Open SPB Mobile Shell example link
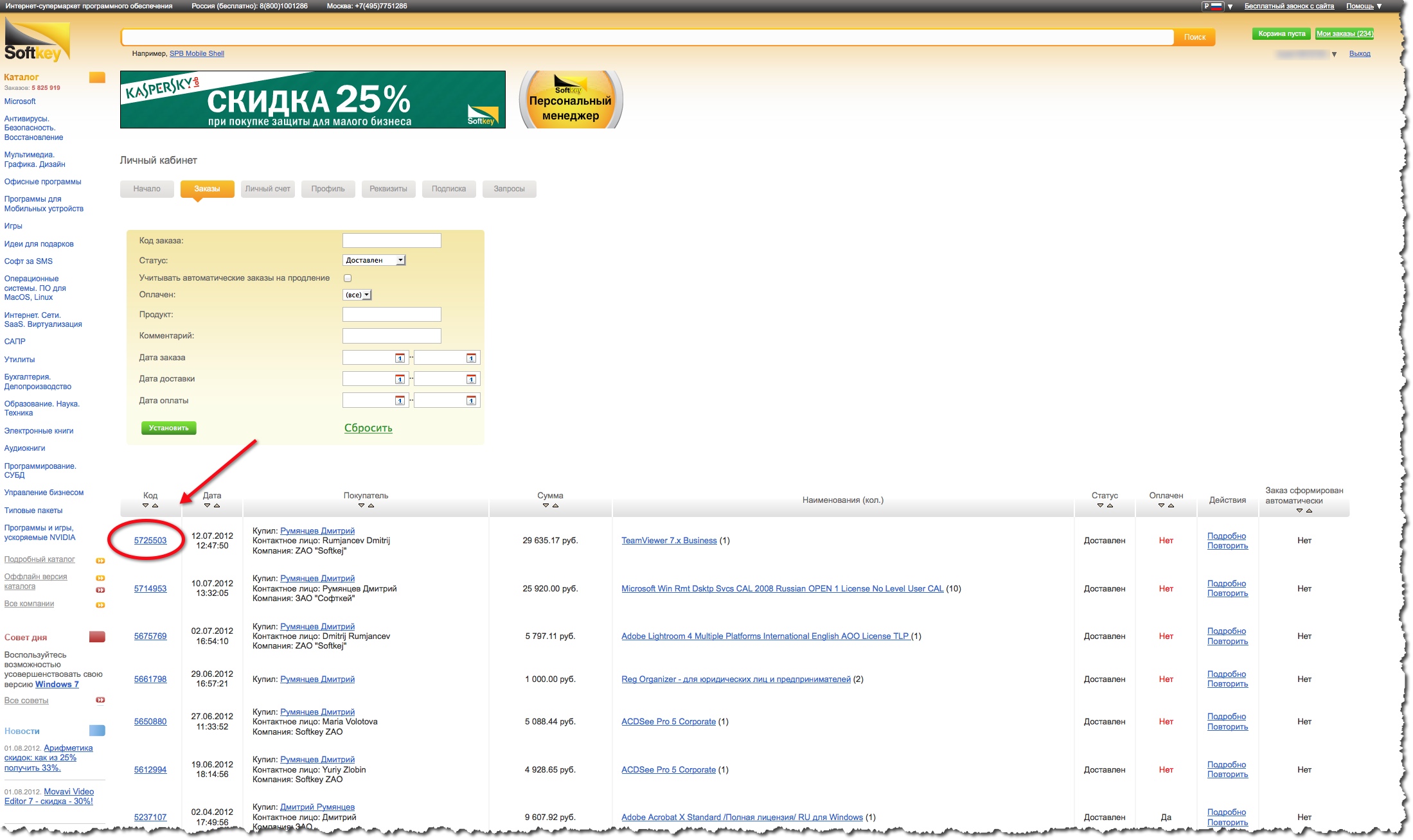Image resolution: width=1413 pixels, height=840 pixels. click(197, 54)
